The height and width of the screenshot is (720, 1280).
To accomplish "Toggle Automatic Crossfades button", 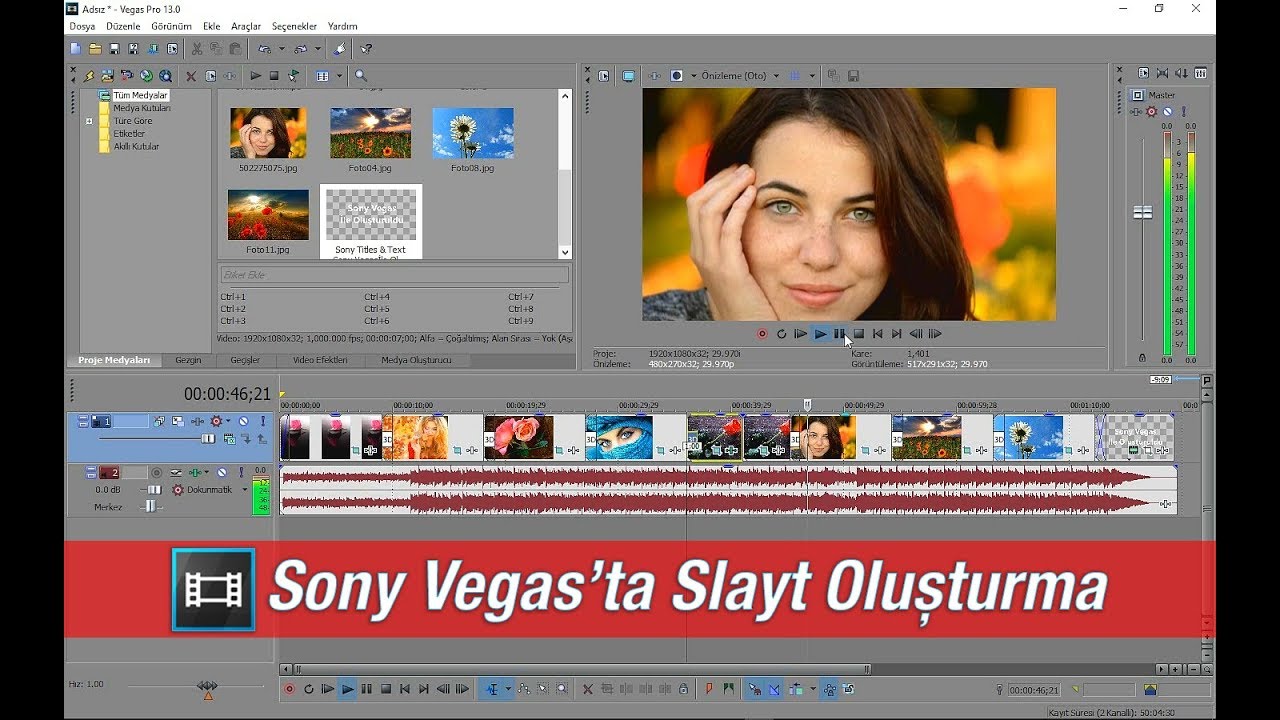I will click(774, 689).
